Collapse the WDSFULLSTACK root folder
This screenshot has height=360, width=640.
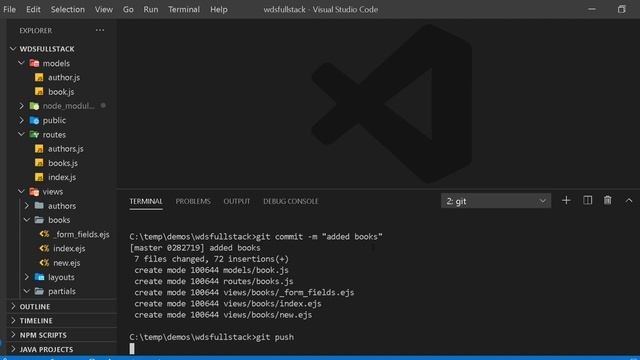point(13,49)
